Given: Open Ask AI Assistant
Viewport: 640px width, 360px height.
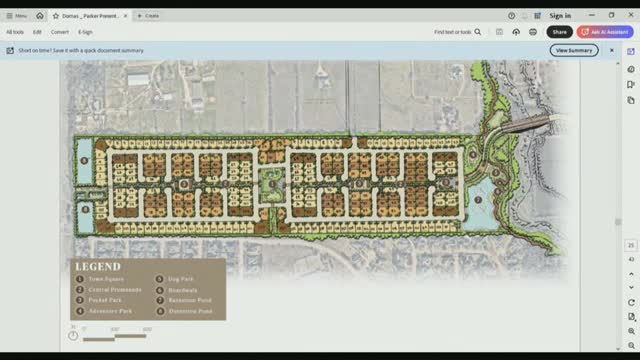Looking at the screenshot, I should click(x=605, y=32).
